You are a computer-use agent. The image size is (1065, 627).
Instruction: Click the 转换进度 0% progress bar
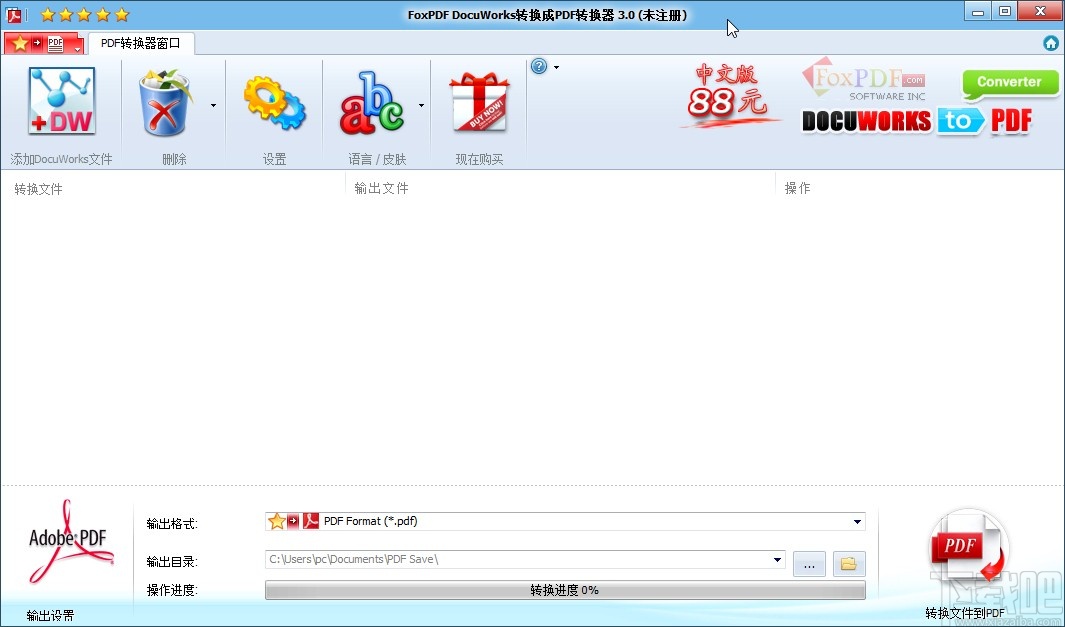(565, 590)
